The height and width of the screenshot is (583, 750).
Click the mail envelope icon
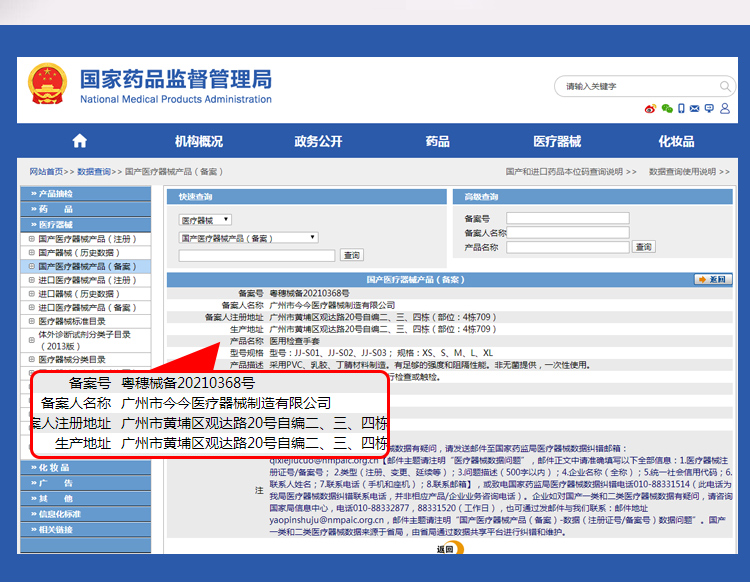(x=697, y=108)
